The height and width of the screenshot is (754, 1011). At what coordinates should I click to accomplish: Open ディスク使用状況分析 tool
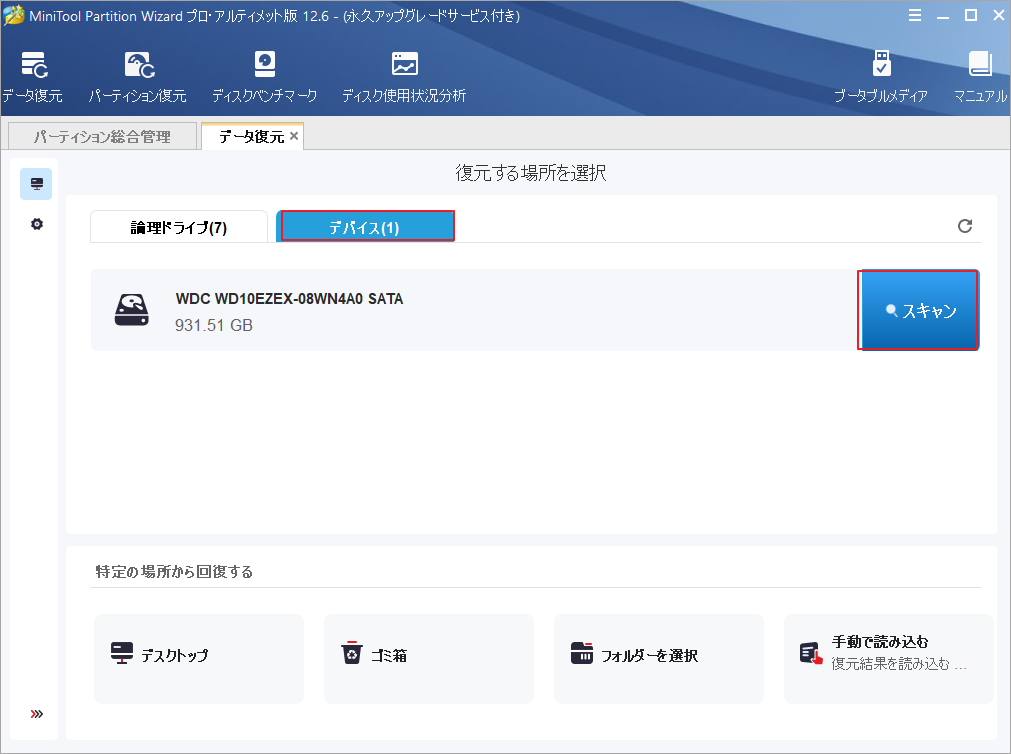[404, 77]
